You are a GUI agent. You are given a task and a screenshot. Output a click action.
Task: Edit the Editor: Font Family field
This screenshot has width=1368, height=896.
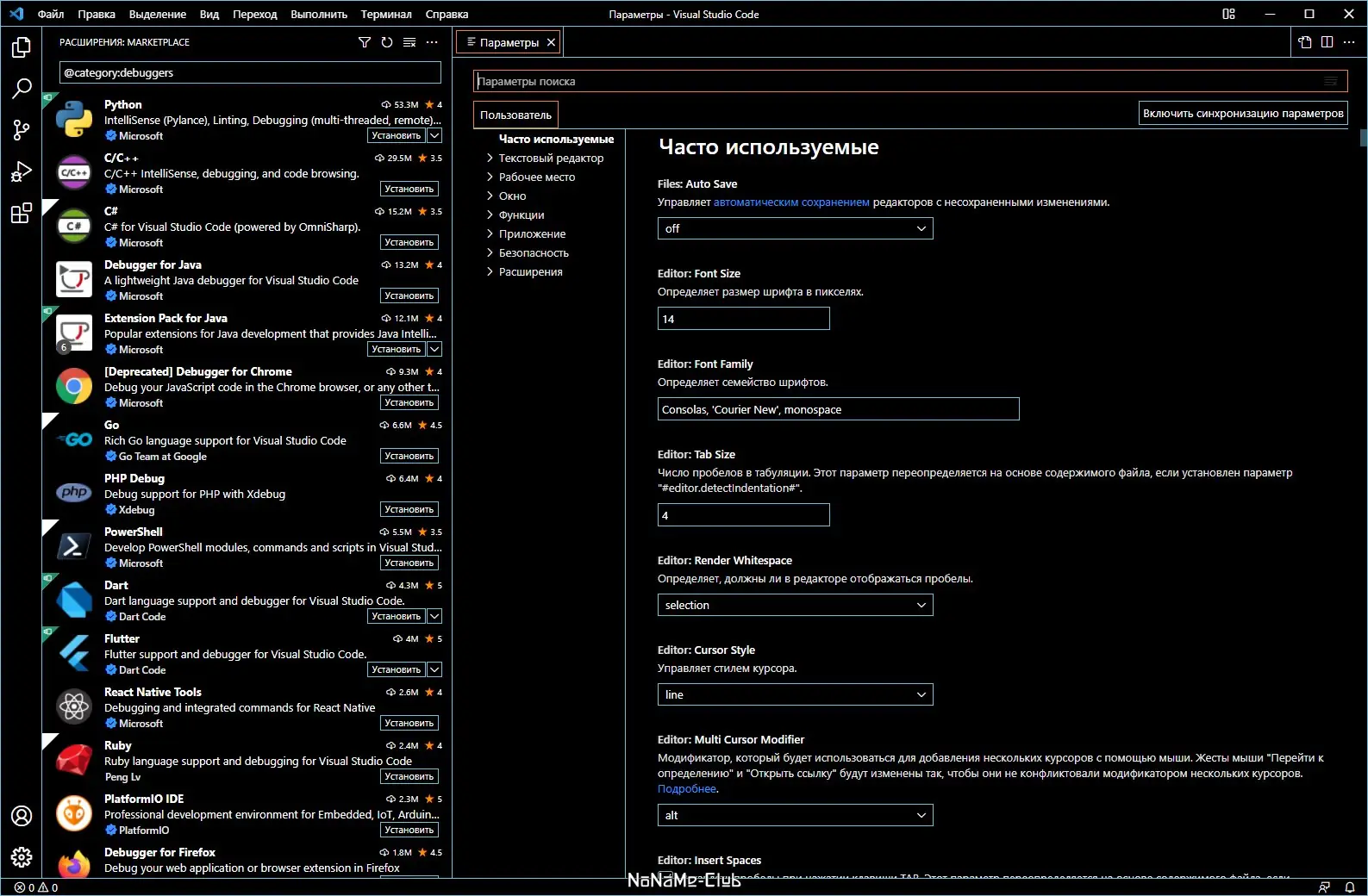coord(838,409)
